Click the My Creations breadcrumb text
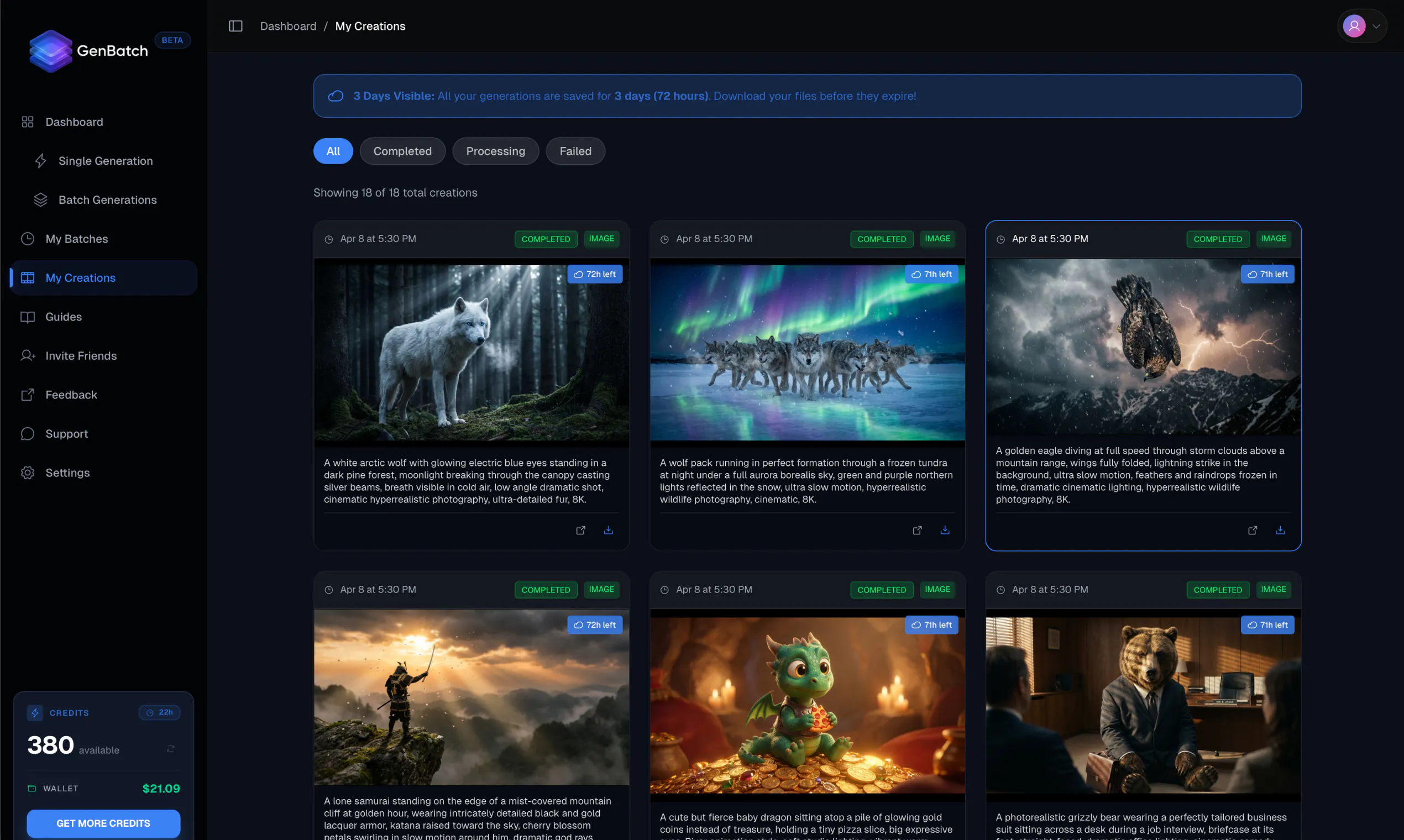Viewport: 1404px width, 840px height. (370, 26)
